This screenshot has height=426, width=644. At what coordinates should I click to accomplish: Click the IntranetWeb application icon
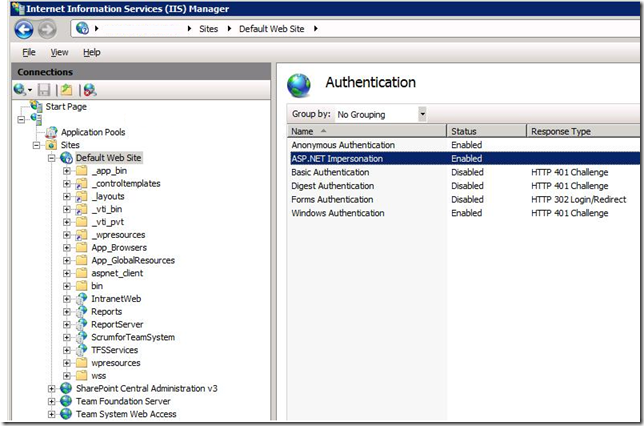click(82, 299)
